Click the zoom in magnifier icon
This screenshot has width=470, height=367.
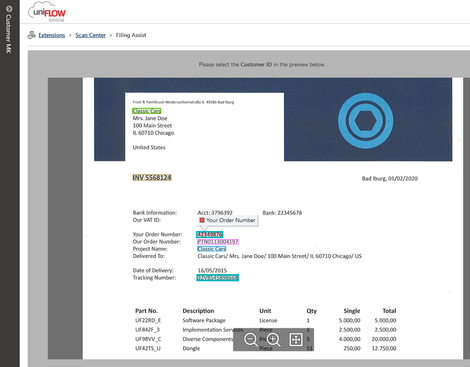273,340
